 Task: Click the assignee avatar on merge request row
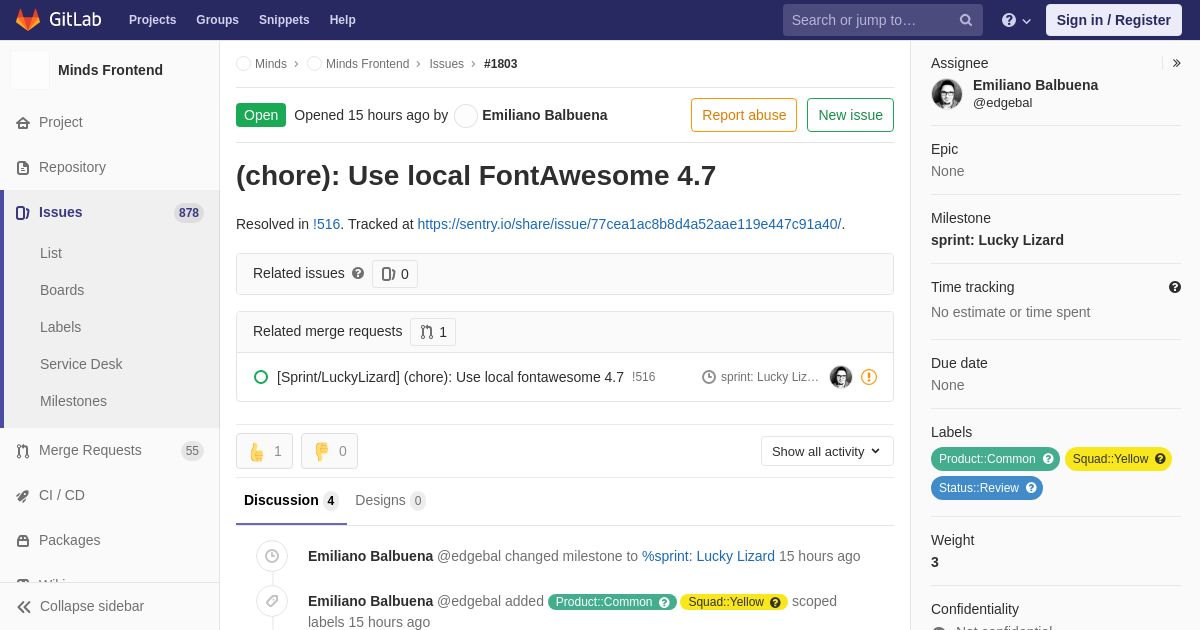pos(841,377)
